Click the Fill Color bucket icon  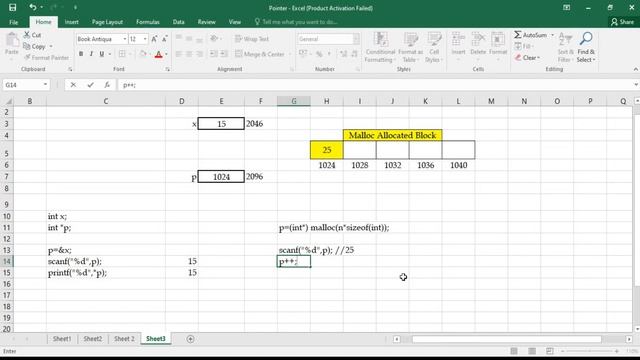click(x=143, y=54)
